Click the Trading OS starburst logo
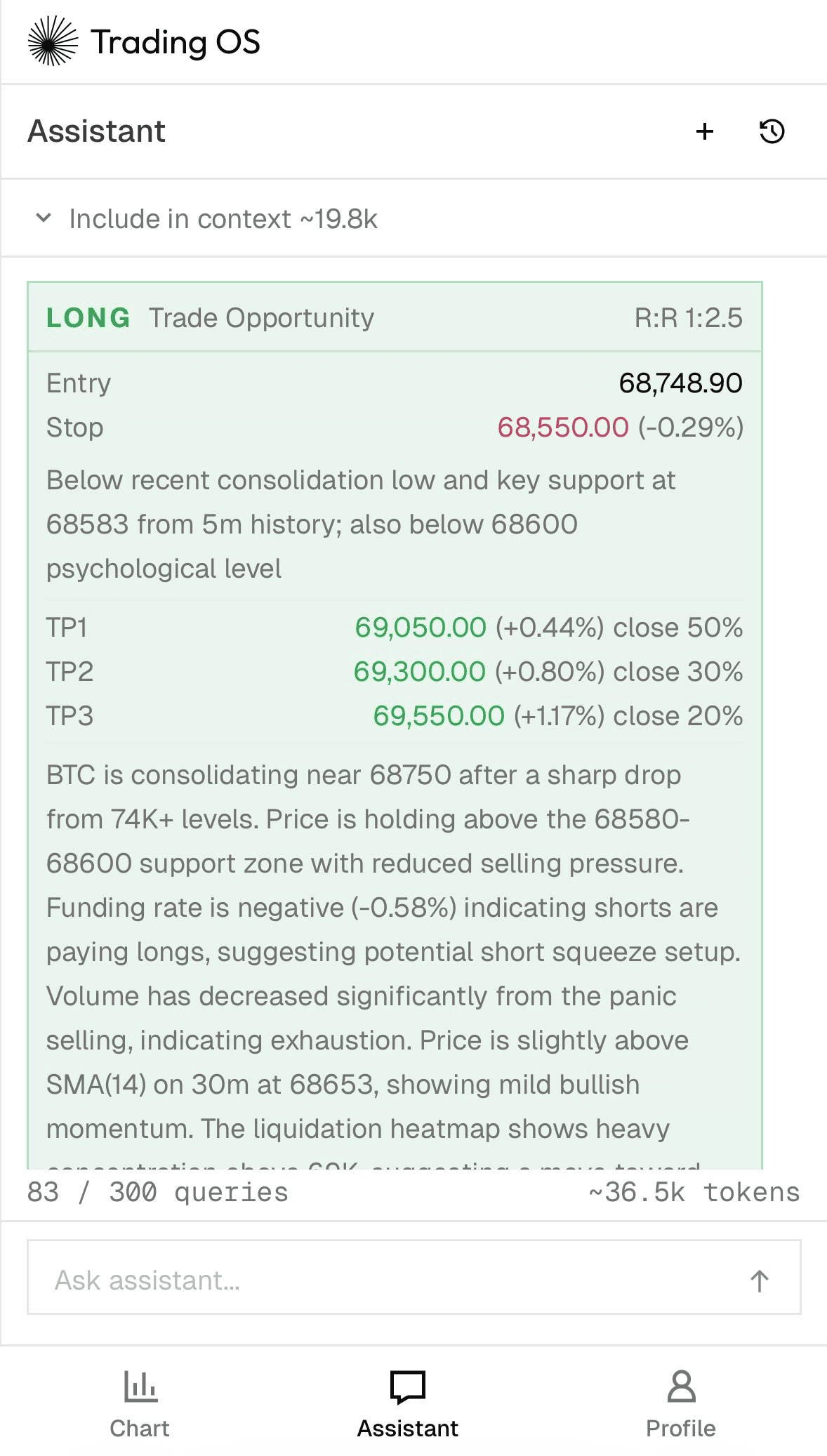This screenshot has width=827, height=1456. (x=53, y=41)
